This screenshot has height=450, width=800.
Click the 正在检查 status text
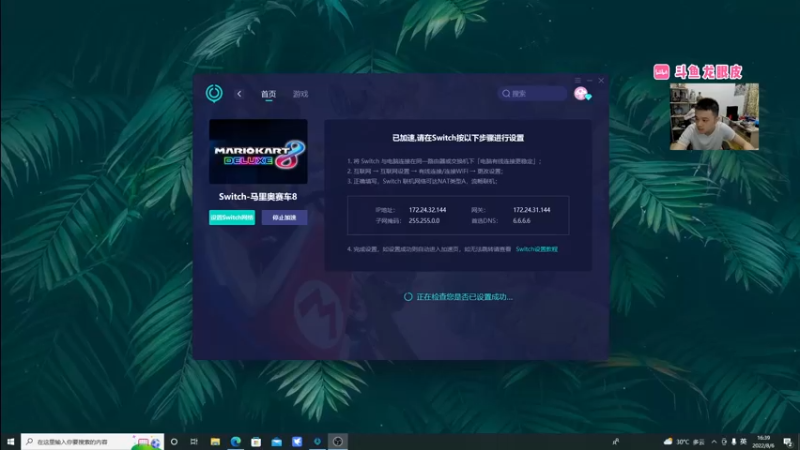[464, 296]
